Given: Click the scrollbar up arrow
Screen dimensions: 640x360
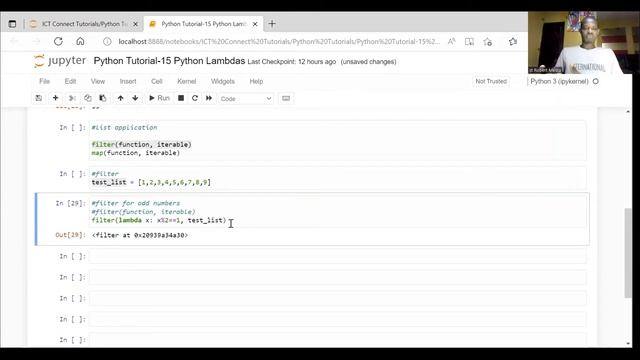Looking at the screenshot, I should (628, 111).
